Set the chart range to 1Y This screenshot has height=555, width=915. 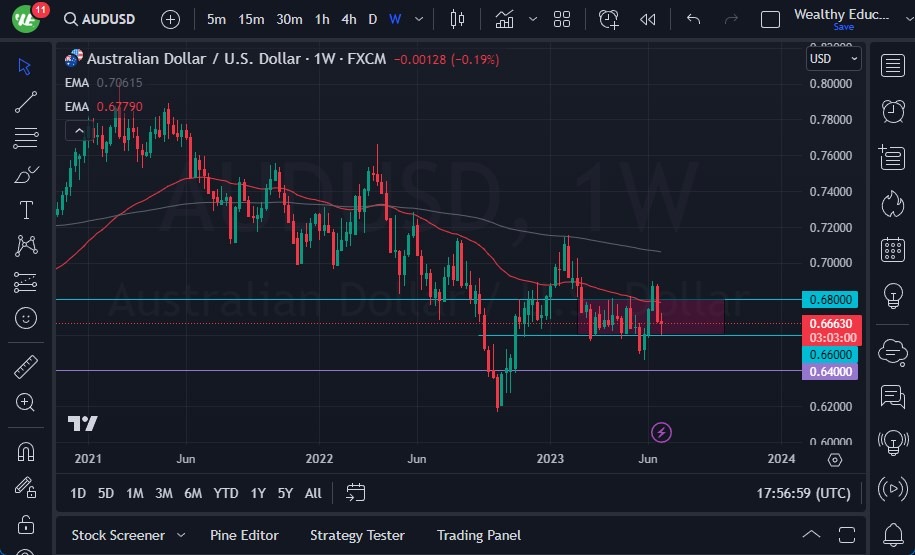point(258,493)
